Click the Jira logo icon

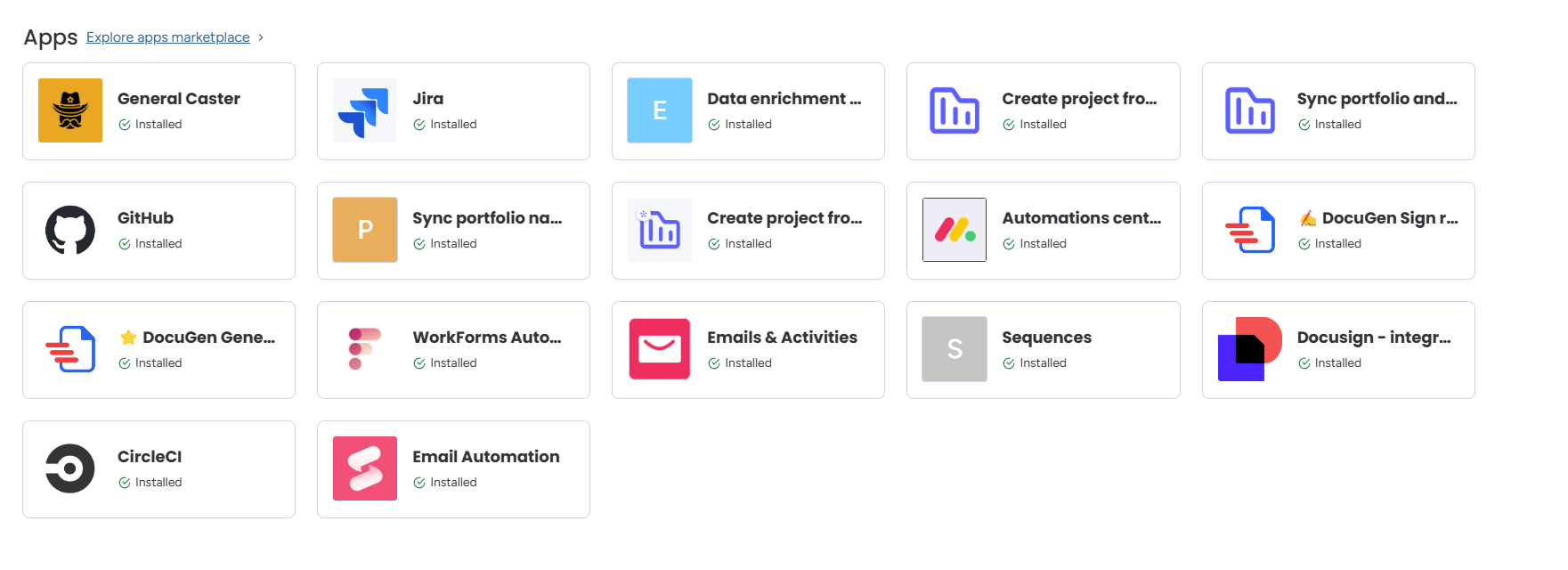pyautogui.click(x=365, y=110)
